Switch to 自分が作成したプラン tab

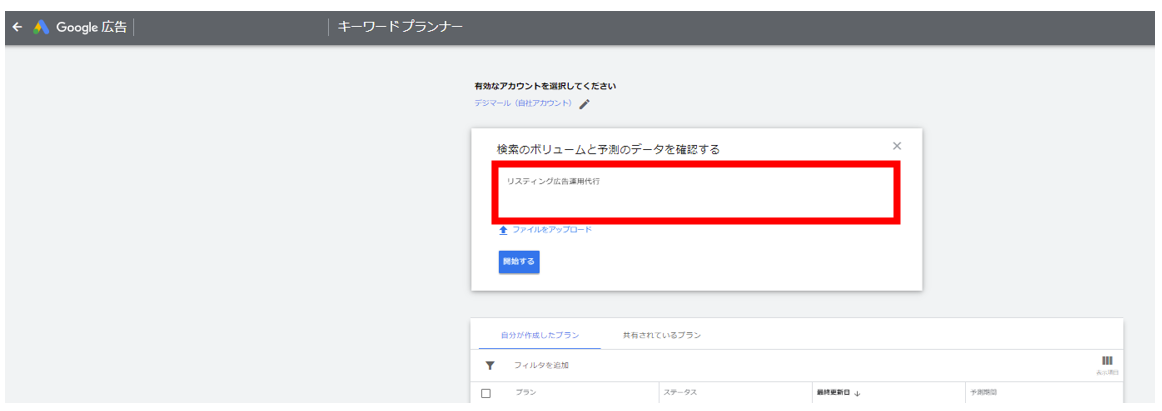[540, 335]
